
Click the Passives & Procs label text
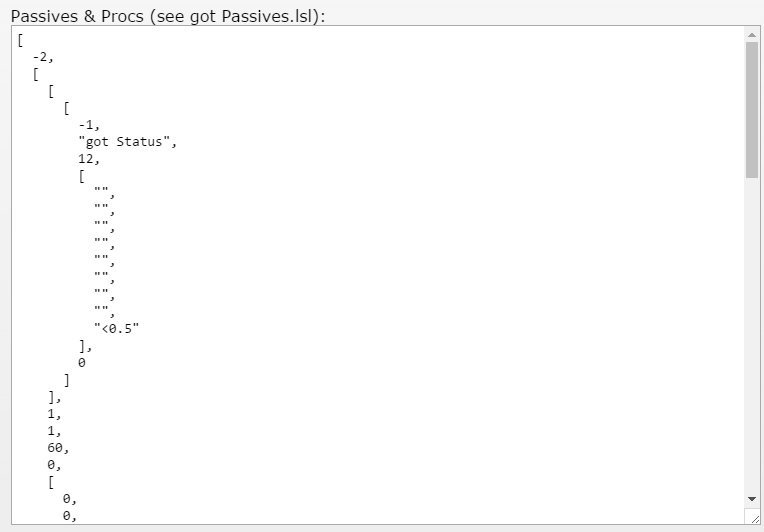click(168, 13)
